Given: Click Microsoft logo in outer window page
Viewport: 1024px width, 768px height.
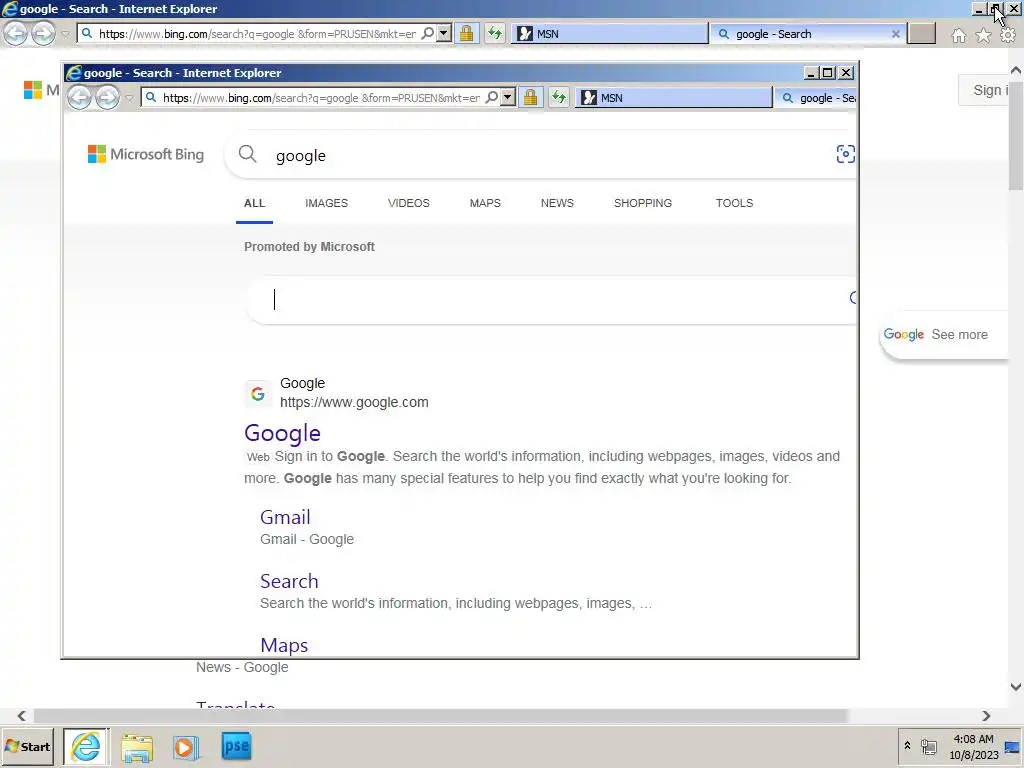Looking at the screenshot, I should click(33, 90).
